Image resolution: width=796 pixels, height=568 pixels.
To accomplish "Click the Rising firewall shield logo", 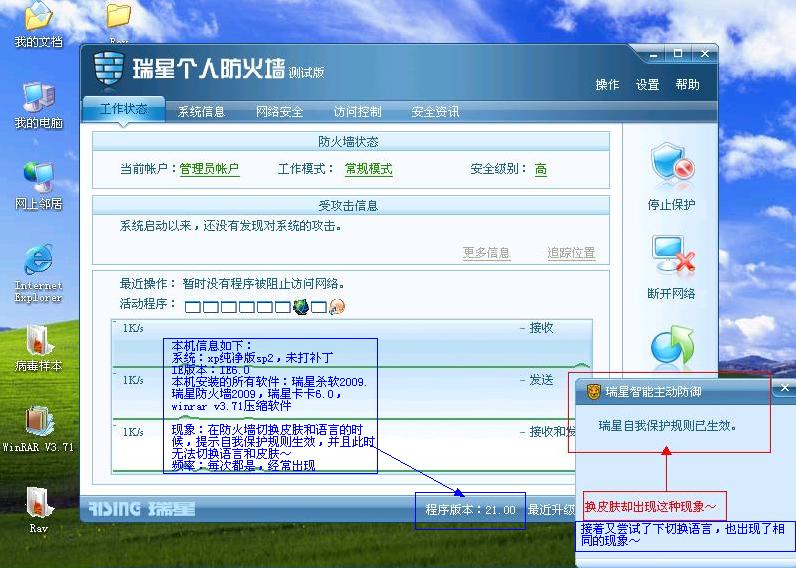I will [x=109, y=70].
